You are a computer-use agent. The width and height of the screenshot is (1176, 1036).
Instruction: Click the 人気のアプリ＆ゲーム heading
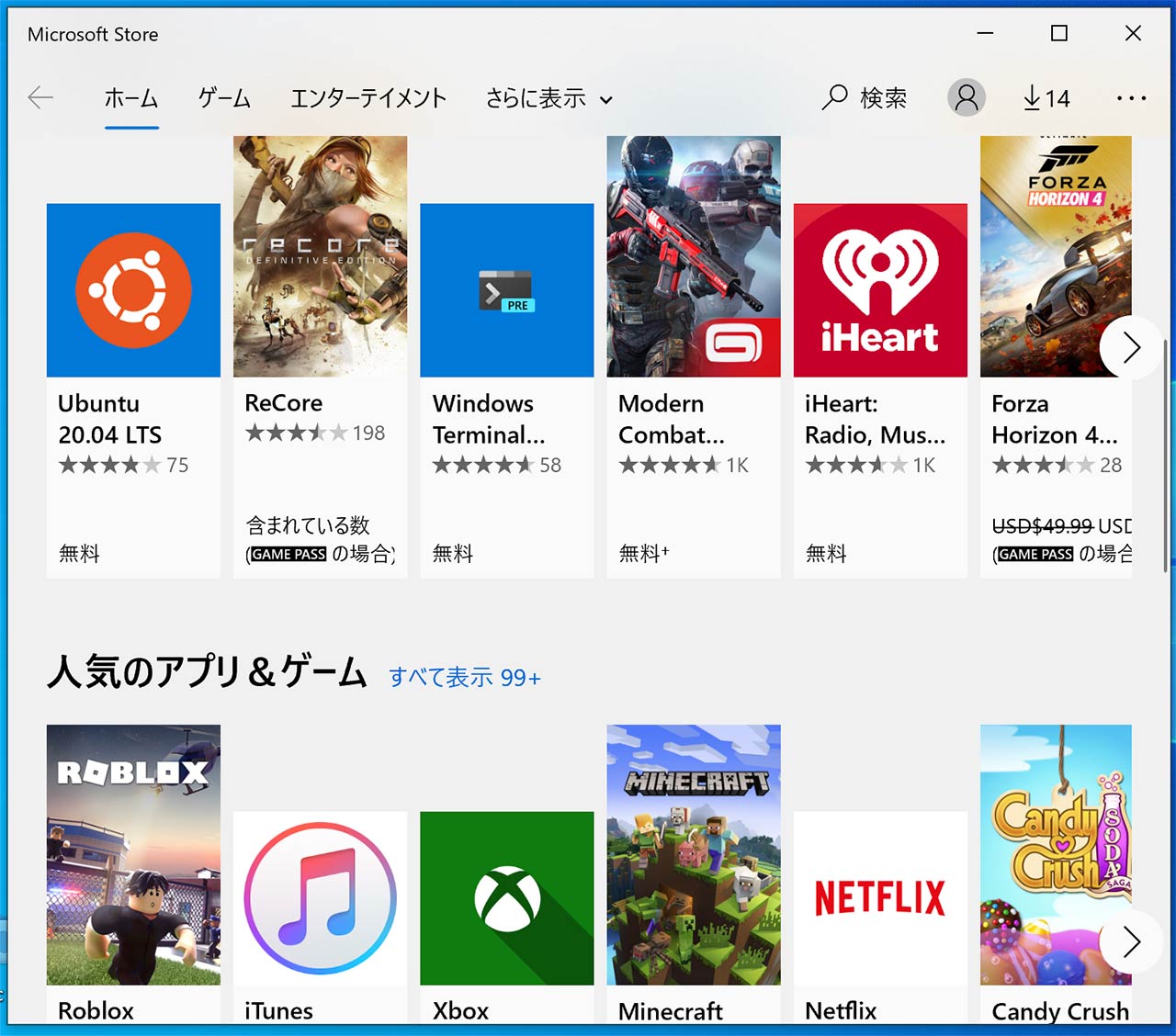tap(207, 671)
